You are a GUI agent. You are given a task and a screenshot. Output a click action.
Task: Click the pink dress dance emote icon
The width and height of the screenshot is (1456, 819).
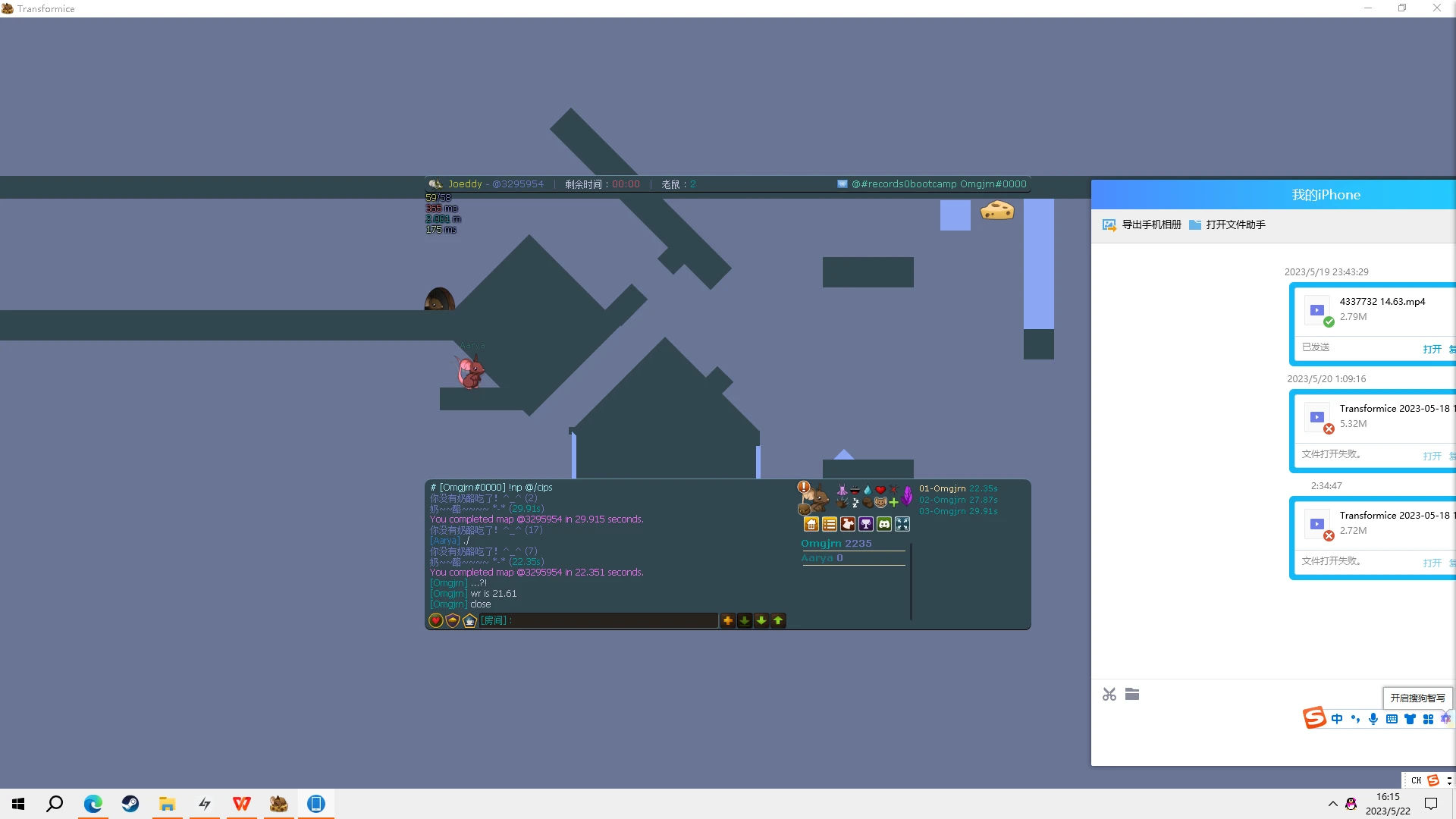click(842, 490)
